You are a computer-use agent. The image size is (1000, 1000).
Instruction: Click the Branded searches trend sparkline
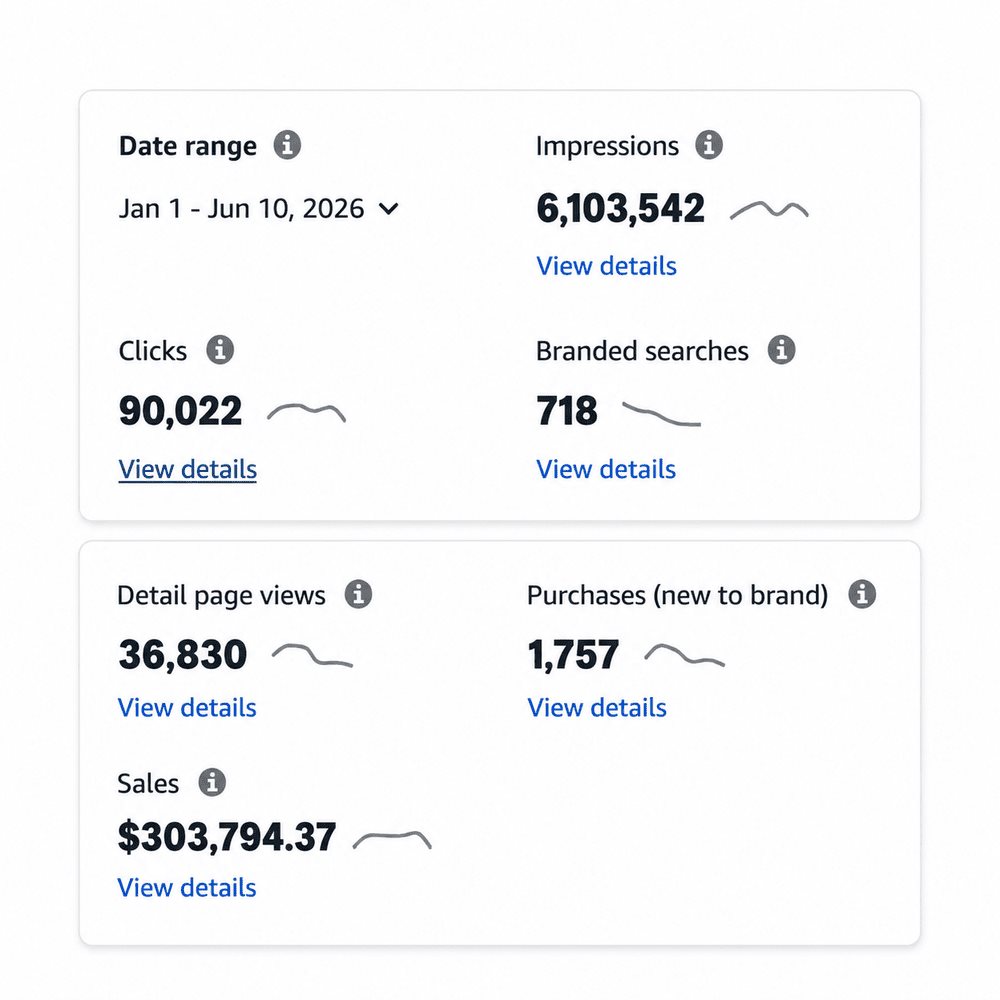click(x=661, y=414)
